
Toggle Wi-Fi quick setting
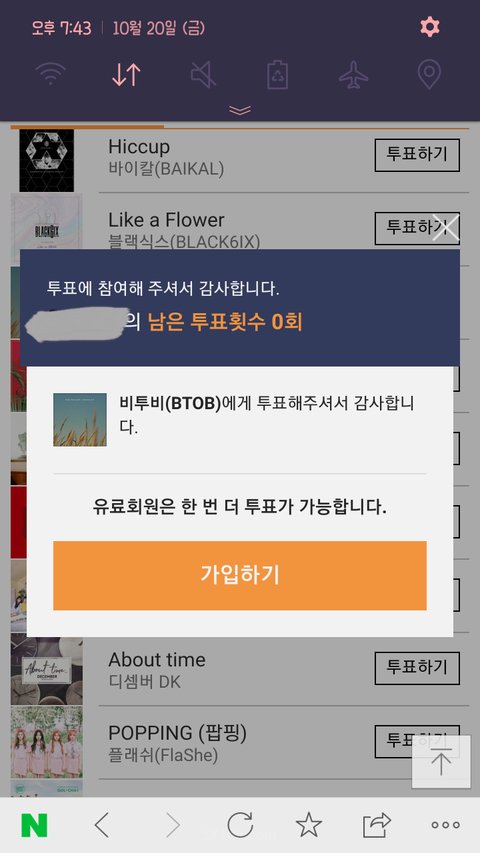pyautogui.click(x=51, y=73)
